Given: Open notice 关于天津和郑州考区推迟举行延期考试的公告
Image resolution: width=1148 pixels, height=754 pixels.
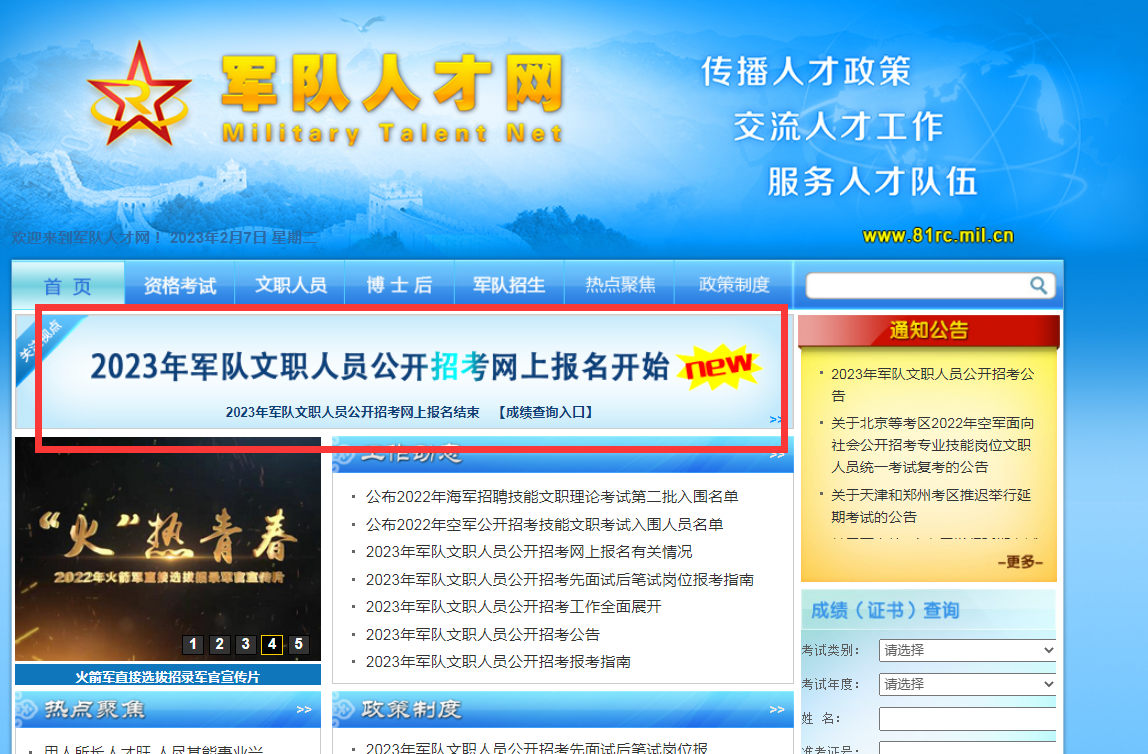Looking at the screenshot, I should tap(931, 506).
